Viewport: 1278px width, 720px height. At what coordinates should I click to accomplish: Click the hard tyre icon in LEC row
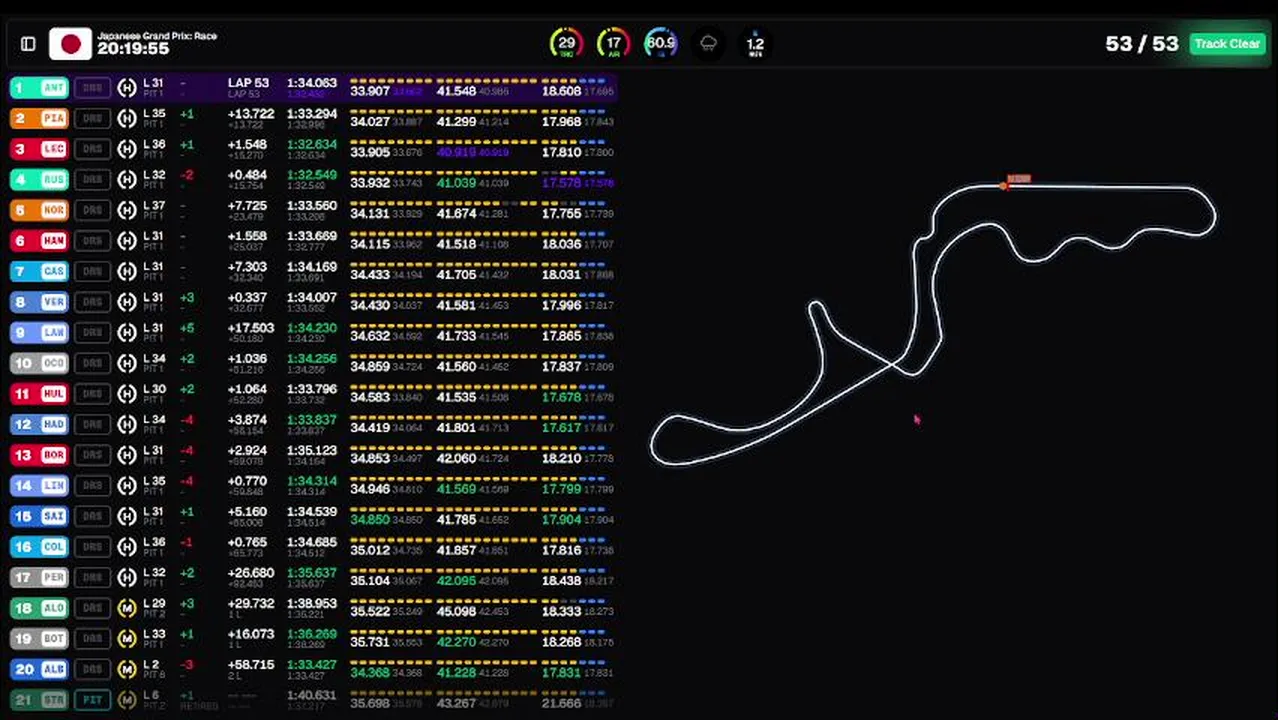click(127, 149)
